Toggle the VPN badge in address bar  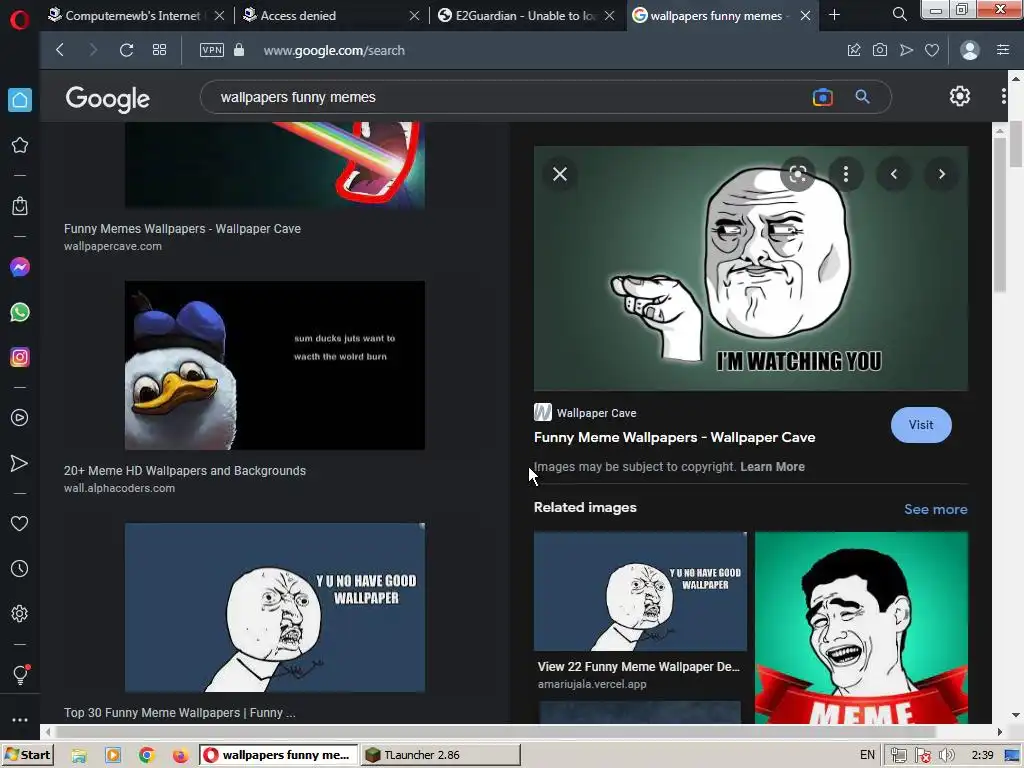[x=212, y=50]
